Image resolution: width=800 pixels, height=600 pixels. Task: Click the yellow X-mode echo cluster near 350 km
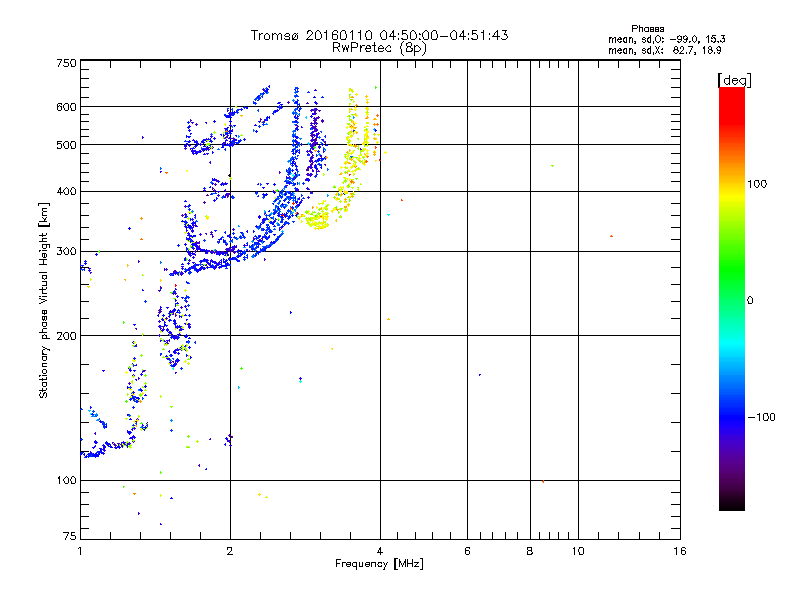(x=318, y=217)
